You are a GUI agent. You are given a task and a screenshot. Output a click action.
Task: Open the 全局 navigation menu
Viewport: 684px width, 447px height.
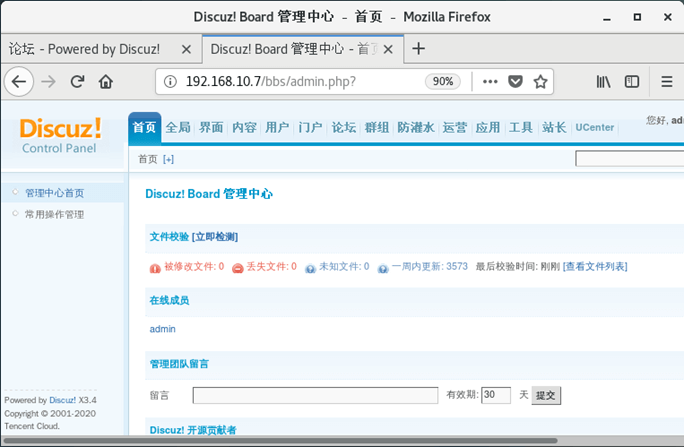coord(178,127)
